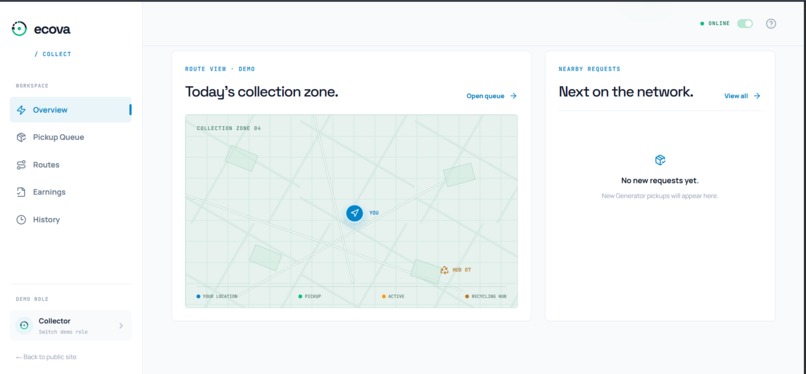
Task: Click the HUB 07 label on map
Action: click(x=462, y=270)
